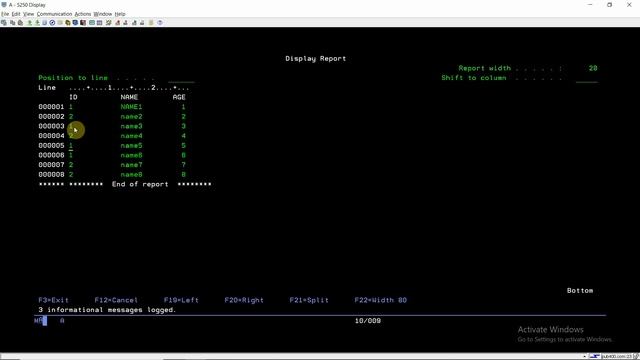Click the F21=Split function key
Screen dimensions: 640x360
pyautogui.click(x=309, y=300)
